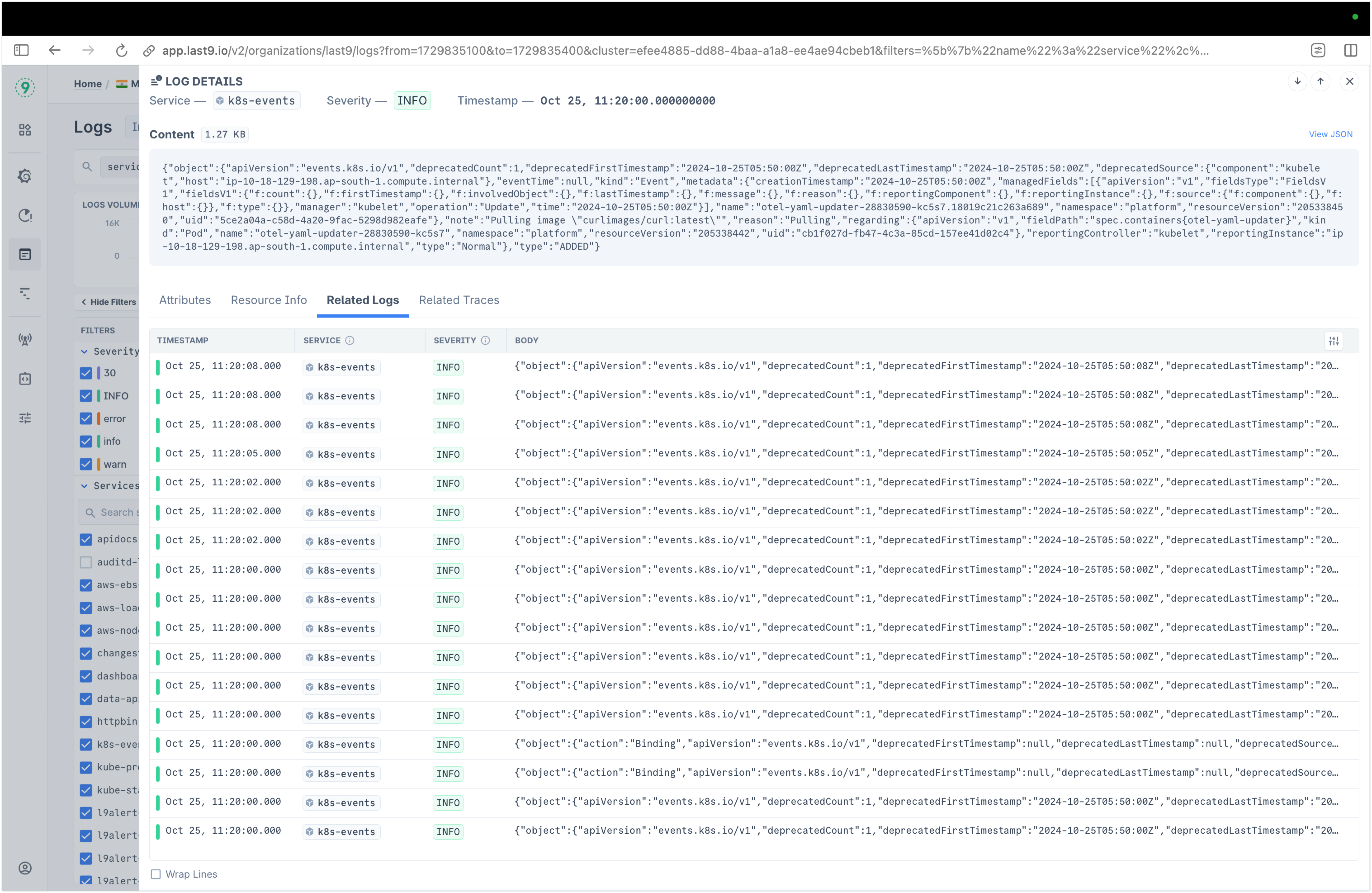The width and height of the screenshot is (1372, 893).
Task: Go back in browser history
Action: click(x=54, y=50)
